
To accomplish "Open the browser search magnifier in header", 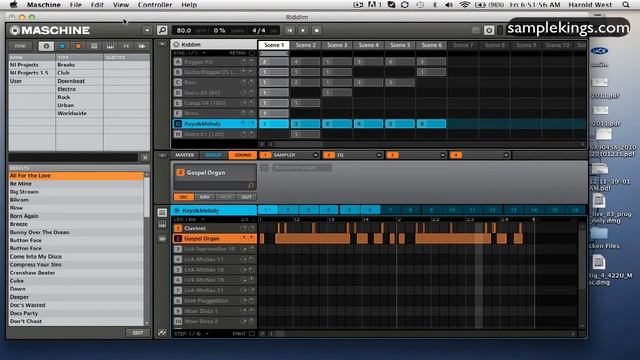I will coord(162,30).
